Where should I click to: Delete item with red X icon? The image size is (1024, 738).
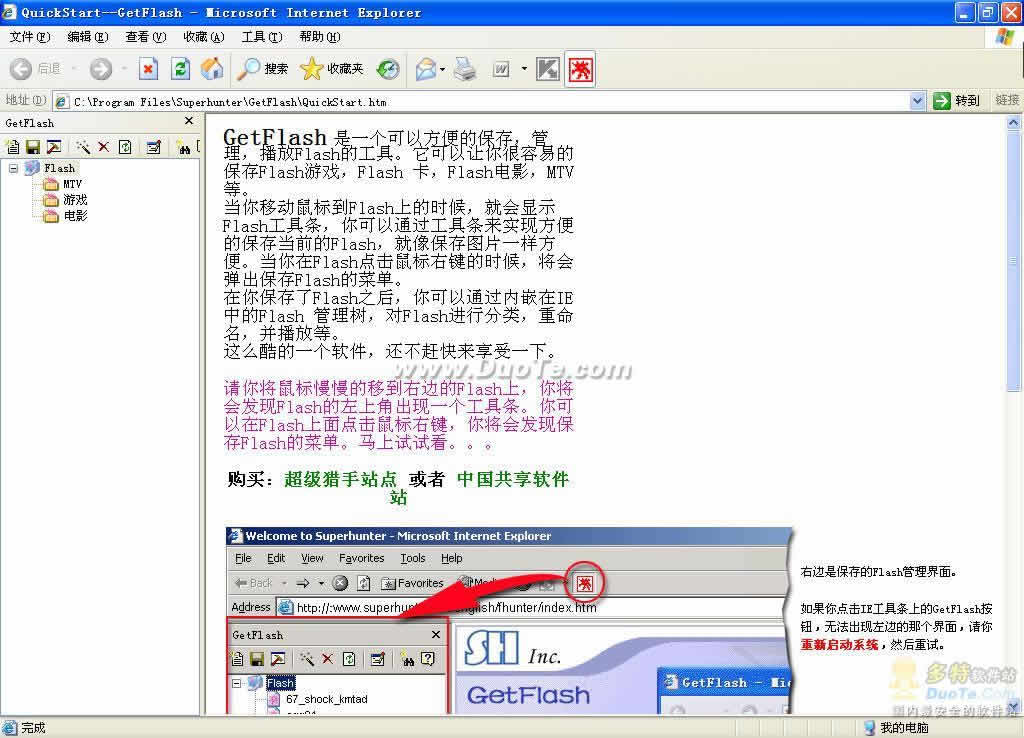click(x=104, y=147)
